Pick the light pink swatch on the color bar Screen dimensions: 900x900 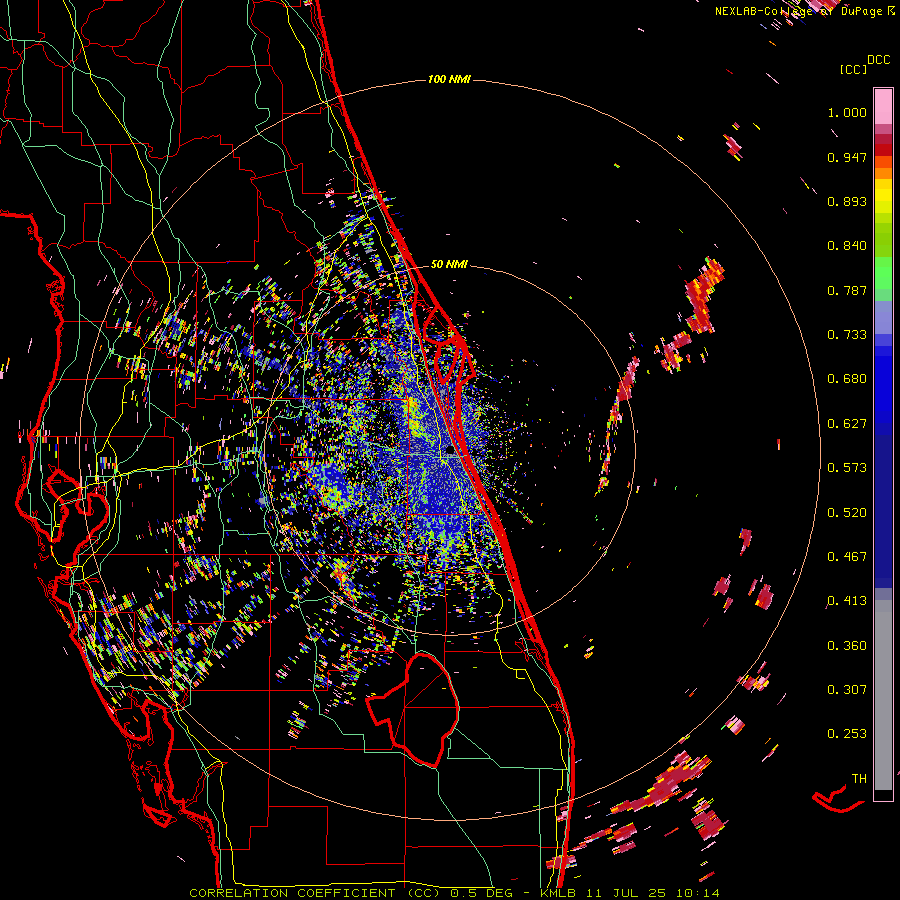click(x=883, y=106)
